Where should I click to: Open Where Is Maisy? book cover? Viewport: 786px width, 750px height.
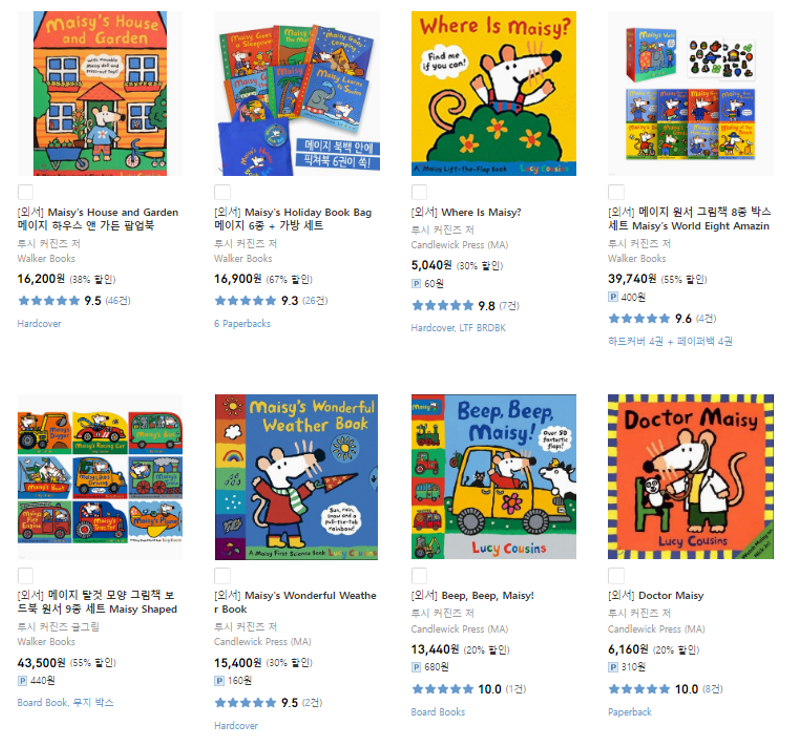coord(494,93)
